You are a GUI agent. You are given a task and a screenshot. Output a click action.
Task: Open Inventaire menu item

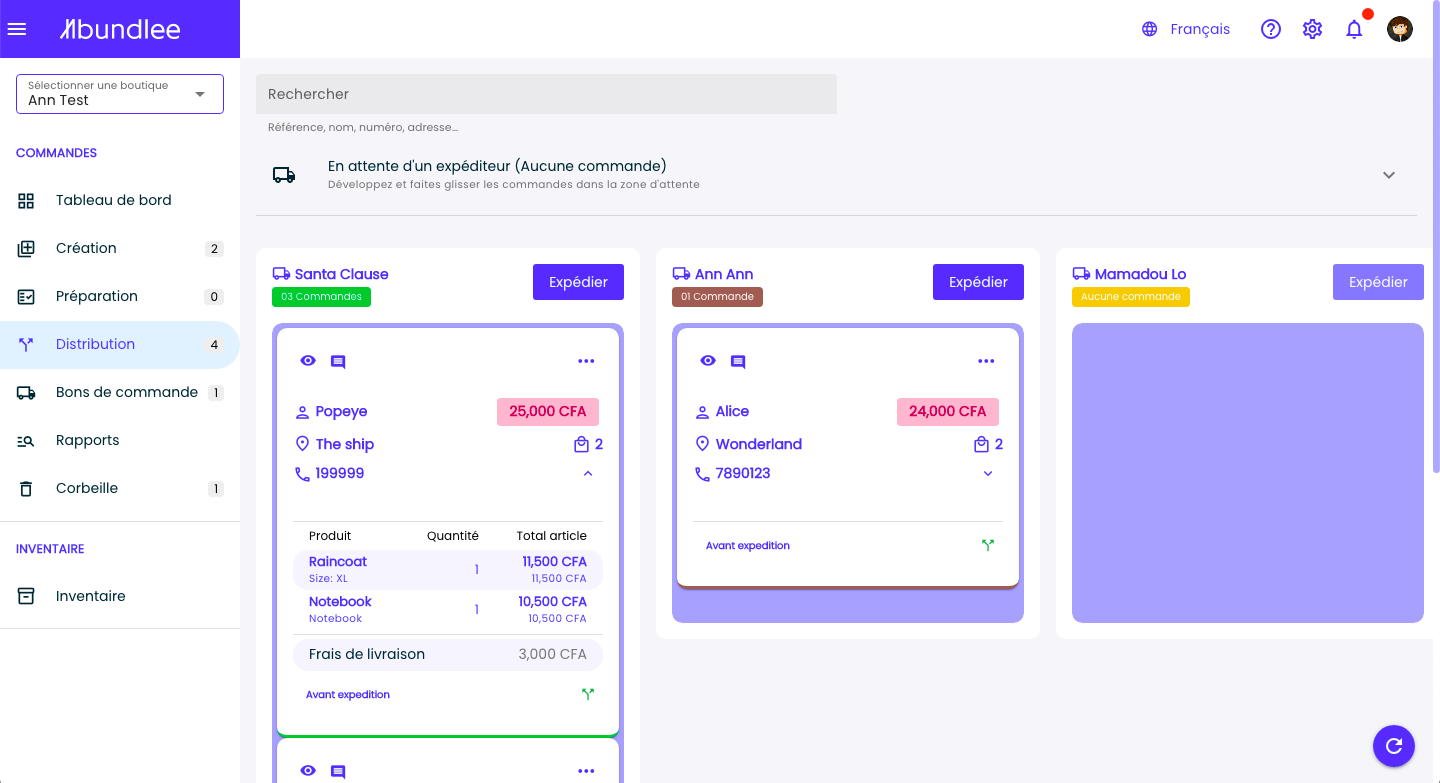120,596
